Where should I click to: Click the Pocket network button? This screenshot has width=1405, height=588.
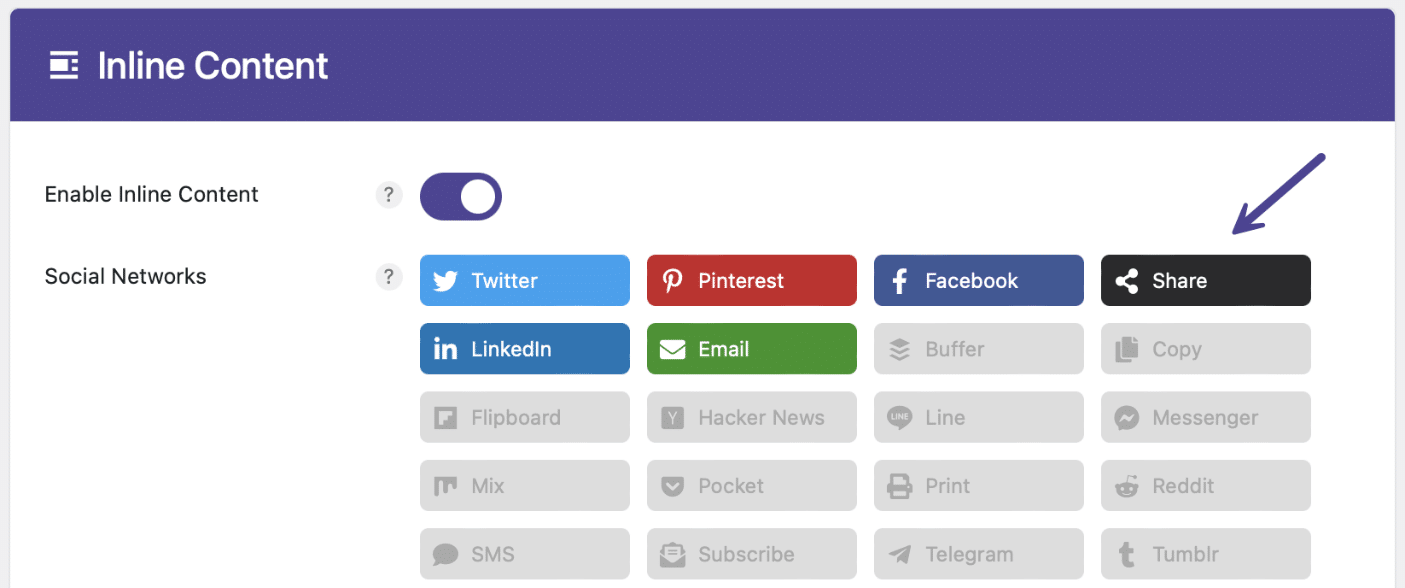751,485
